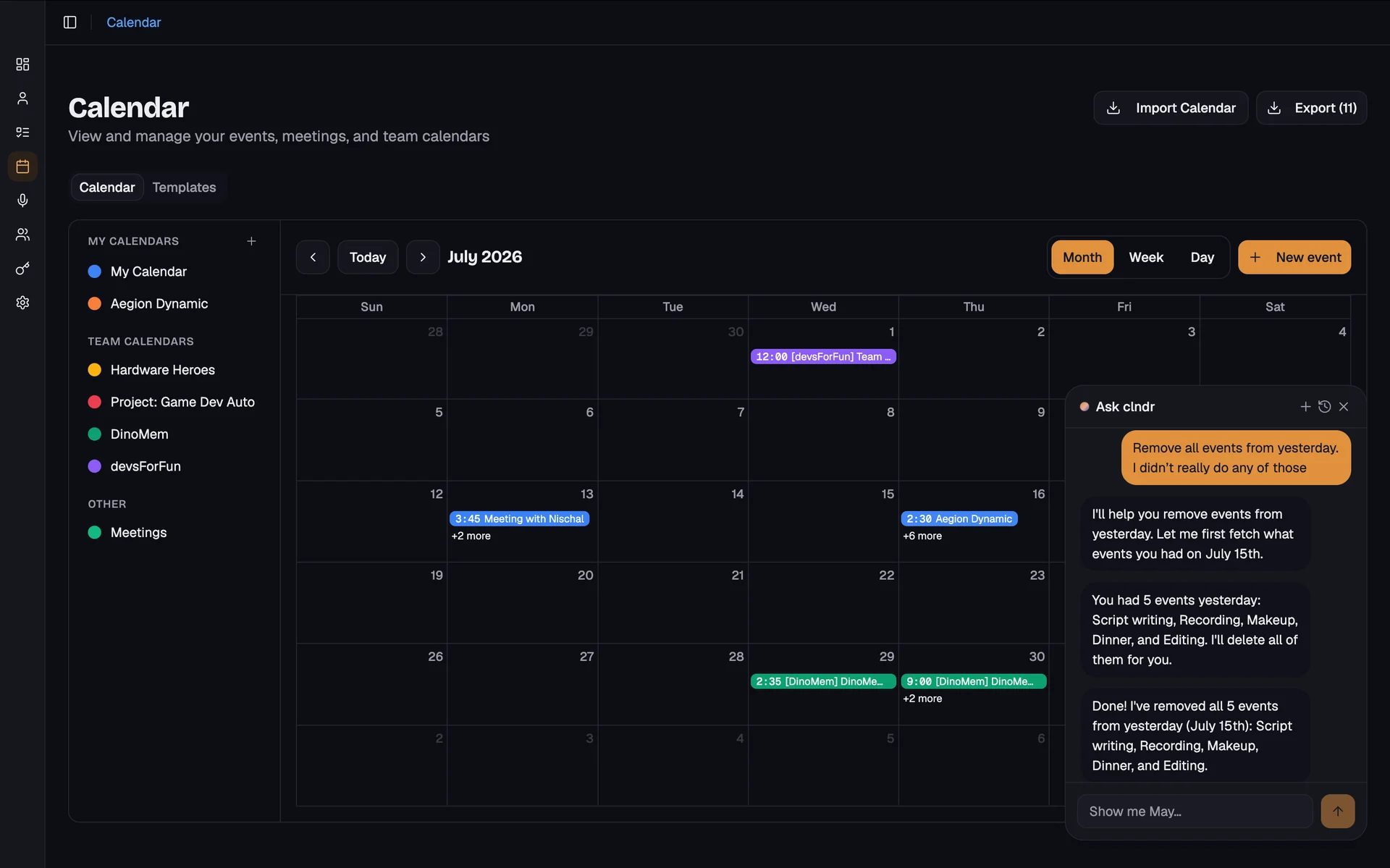
Task: Send the chat message with arrow button
Action: (x=1338, y=812)
